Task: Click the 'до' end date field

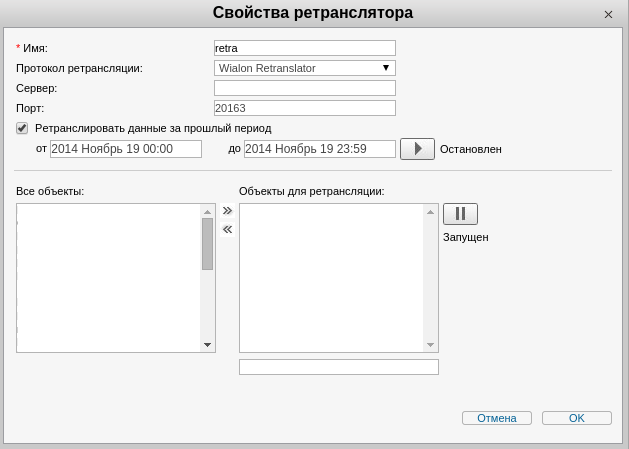Action: click(x=320, y=149)
